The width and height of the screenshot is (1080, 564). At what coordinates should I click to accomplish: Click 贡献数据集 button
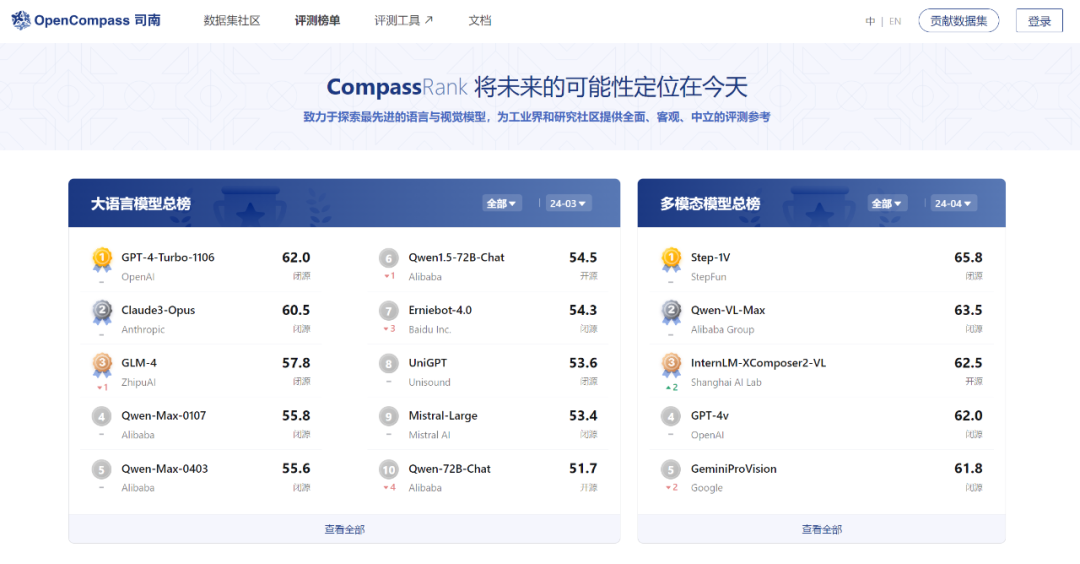959,21
